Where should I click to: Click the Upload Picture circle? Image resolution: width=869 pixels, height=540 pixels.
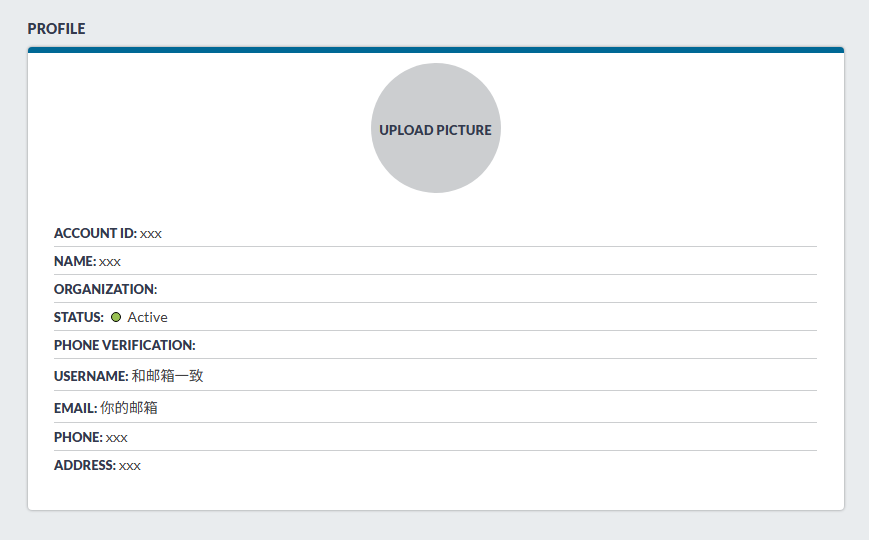tap(435, 129)
